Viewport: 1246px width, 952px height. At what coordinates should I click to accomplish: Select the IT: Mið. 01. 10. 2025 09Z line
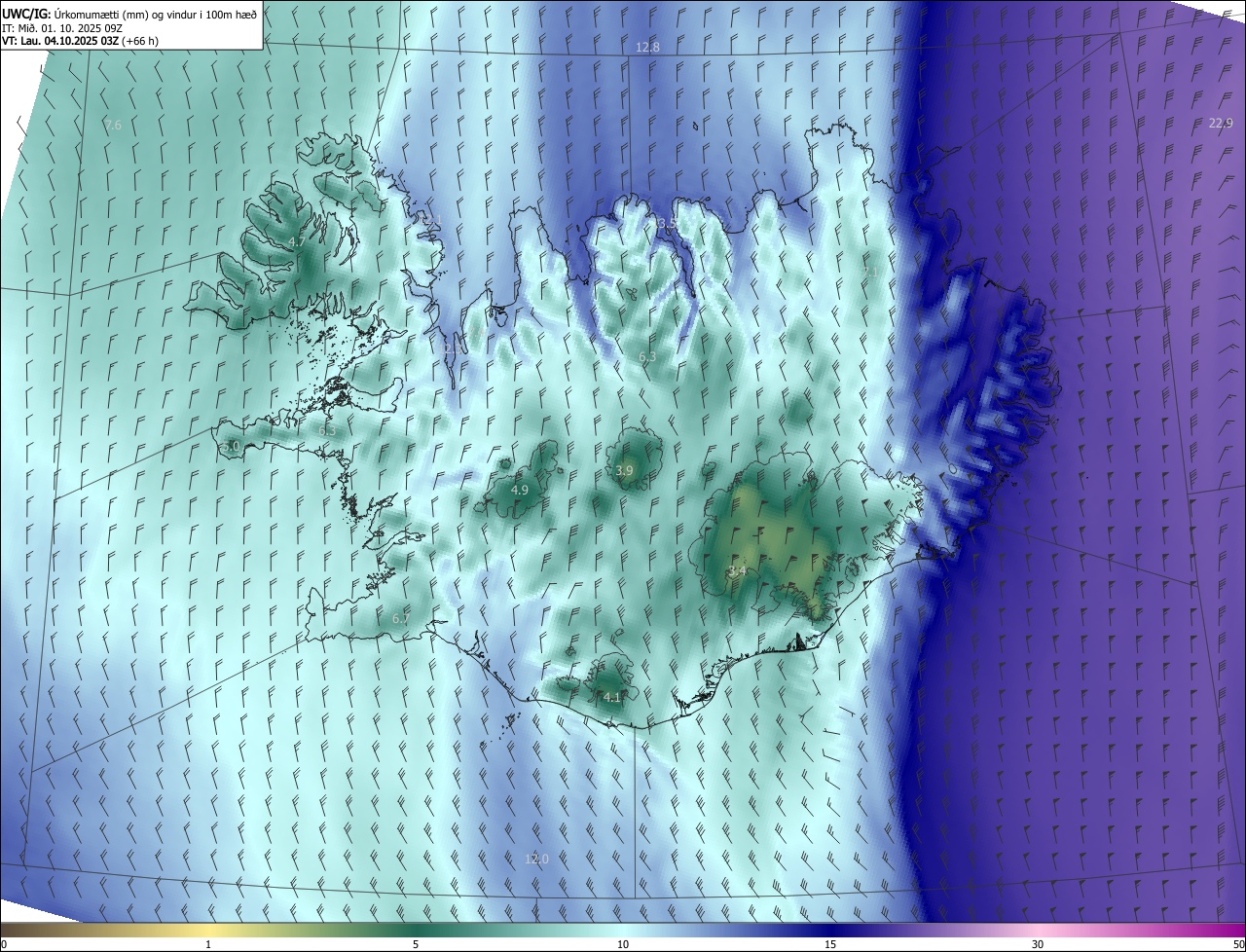click(61, 27)
